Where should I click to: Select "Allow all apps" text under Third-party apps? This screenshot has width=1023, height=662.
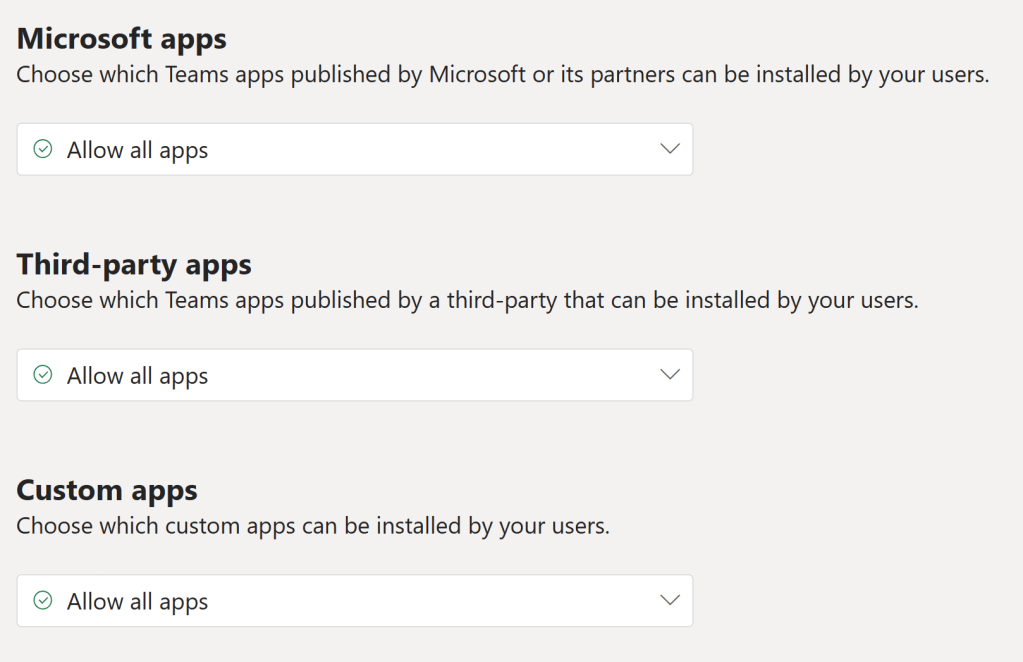pyautogui.click(x=138, y=376)
